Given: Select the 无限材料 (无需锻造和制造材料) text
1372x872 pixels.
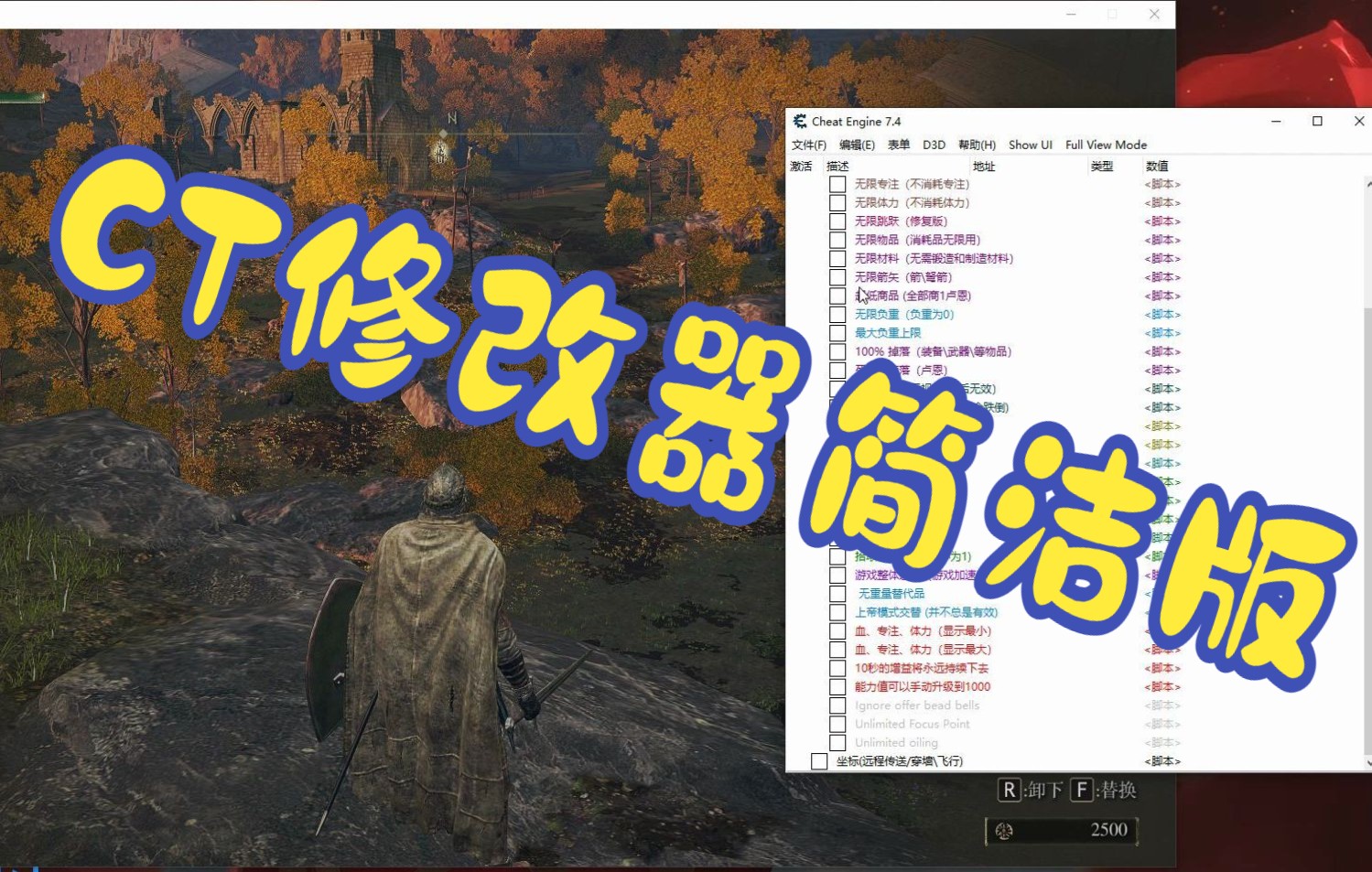Looking at the screenshot, I should [934, 258].
